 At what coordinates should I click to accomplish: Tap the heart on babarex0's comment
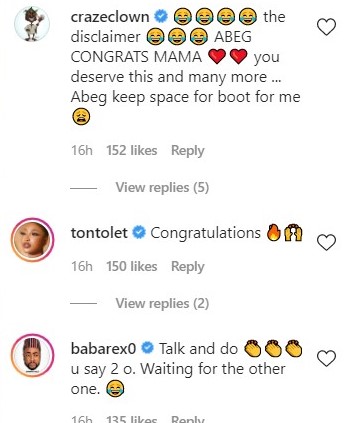point(326,358)
